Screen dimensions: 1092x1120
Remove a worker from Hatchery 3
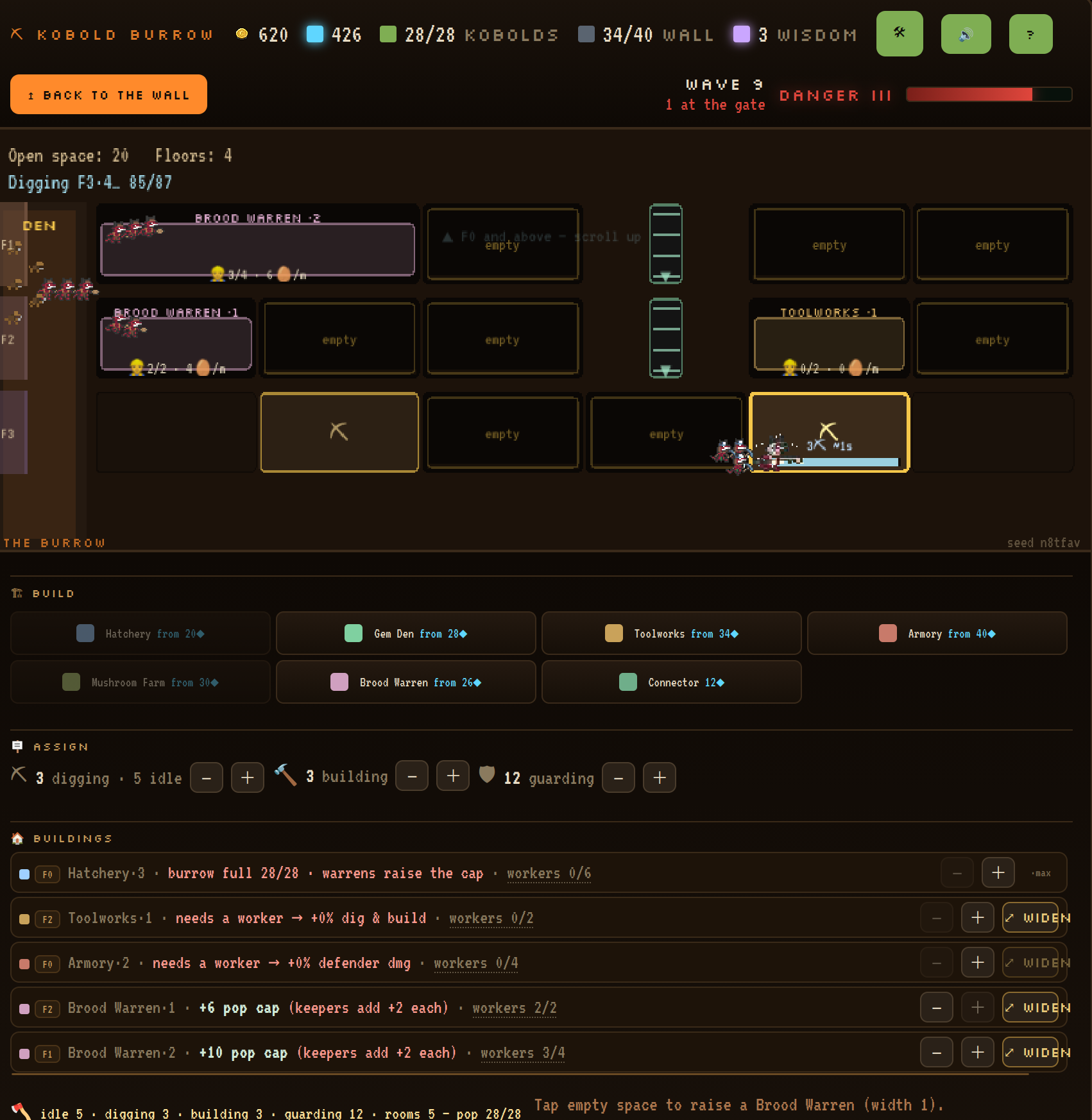tap(957, 872)
